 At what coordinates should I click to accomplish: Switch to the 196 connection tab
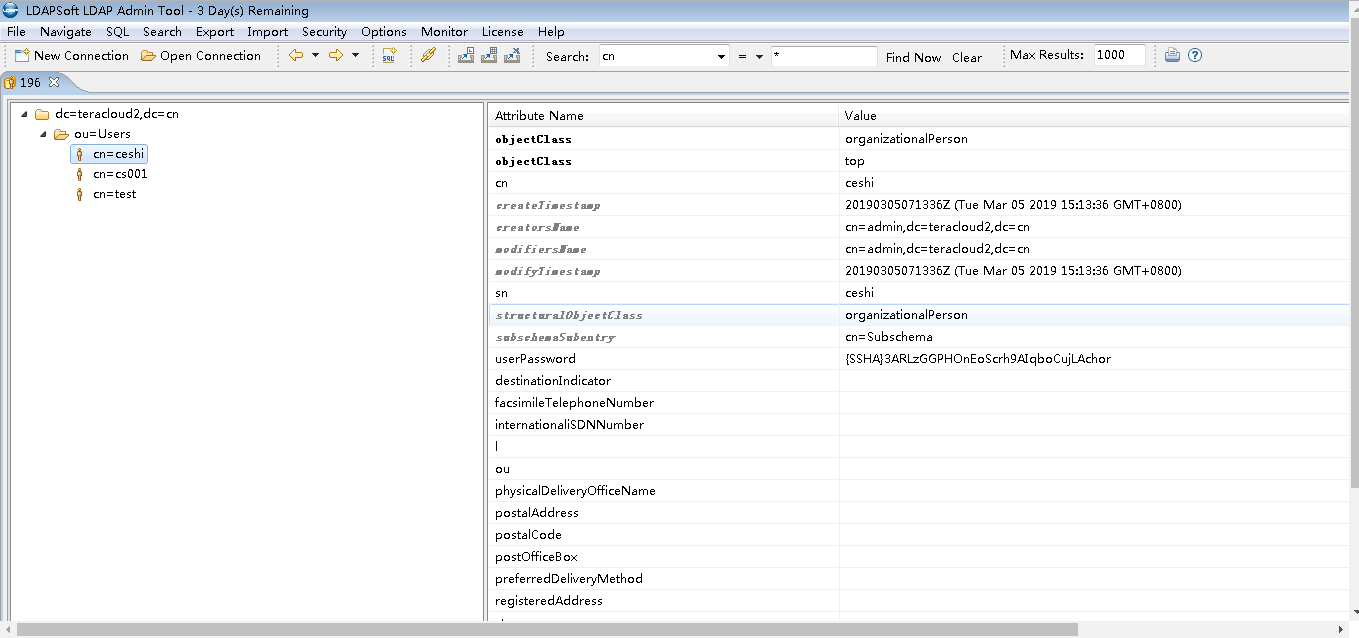tap(30, 83)
